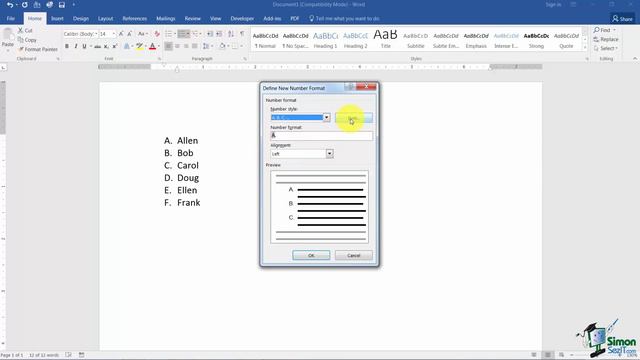This screenshot has height=360, width=640.
Task: Open the Font dialog launcher
Action: 159,59
